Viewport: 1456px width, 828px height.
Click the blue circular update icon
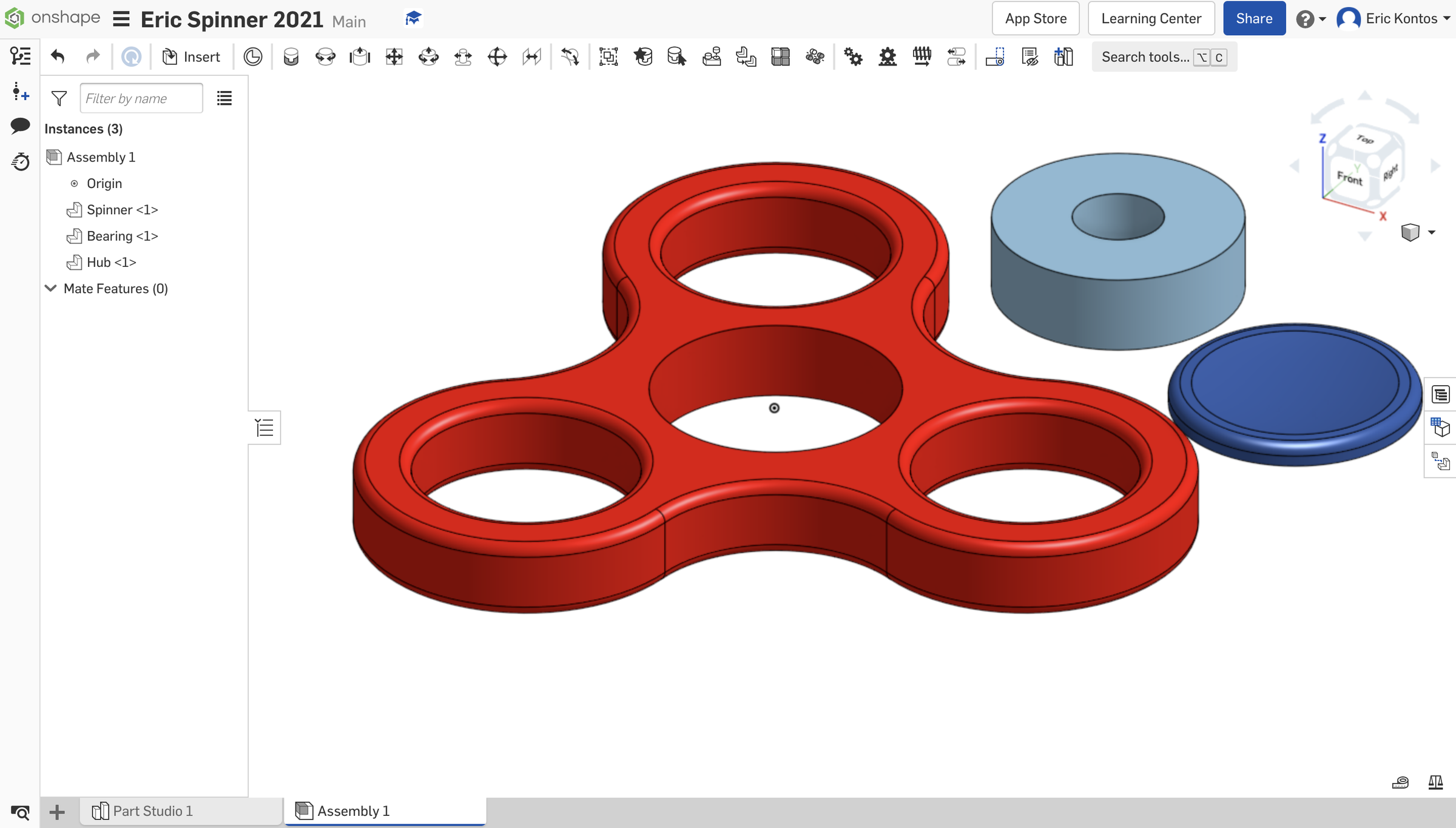point(131,56)
